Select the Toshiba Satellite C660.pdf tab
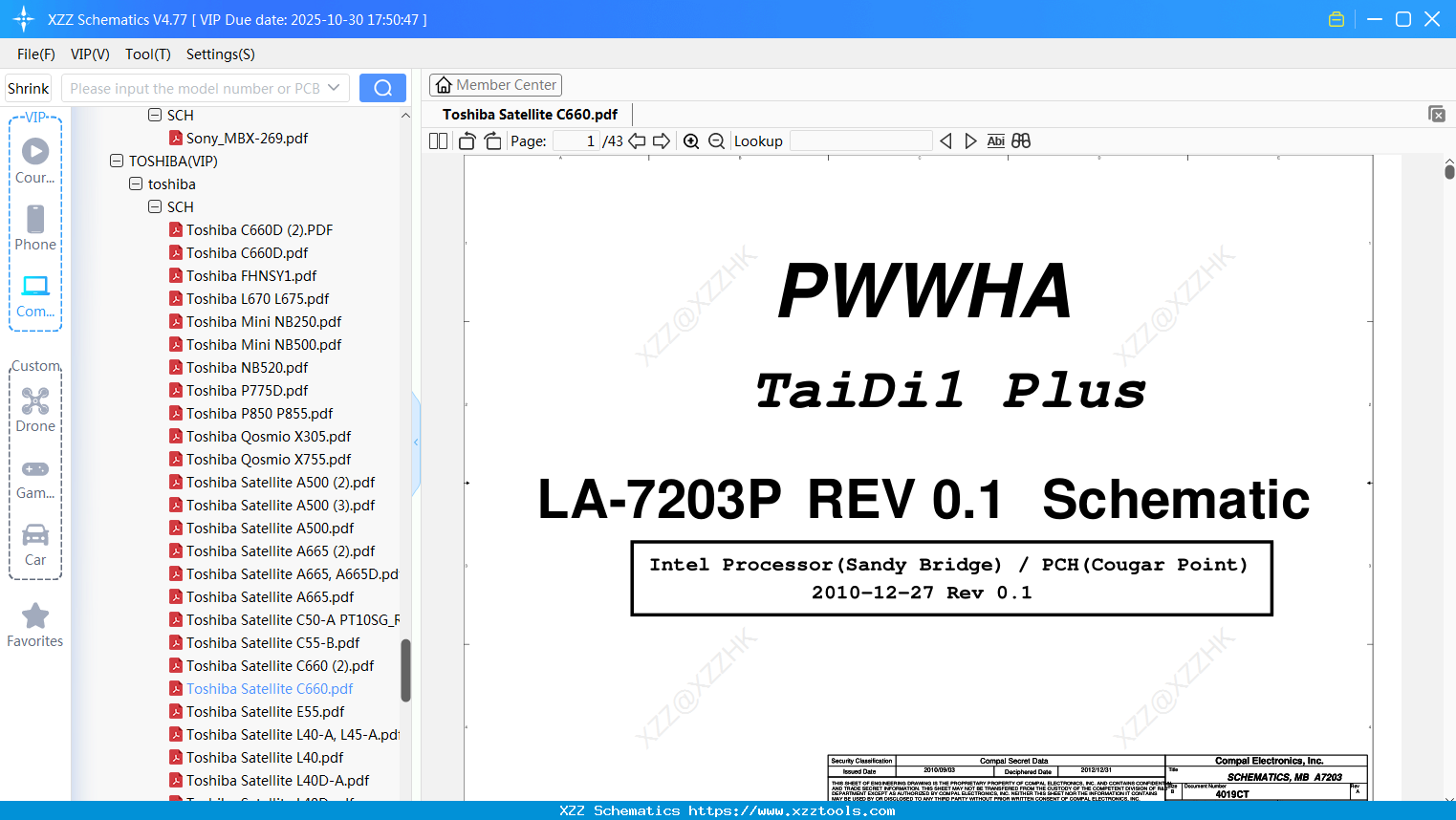This screenshot has height=820, width=1456. click(530, 114)
